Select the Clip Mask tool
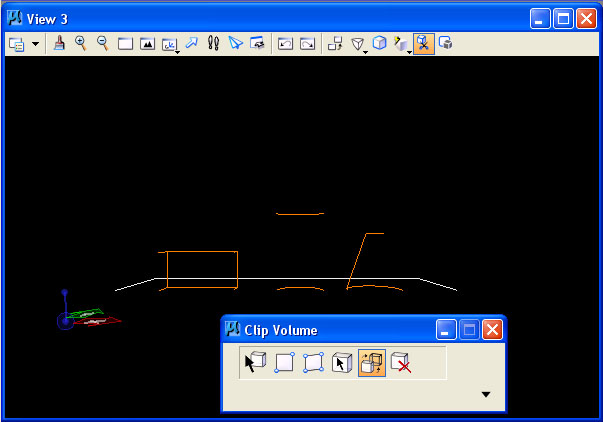 click(446, 43)
